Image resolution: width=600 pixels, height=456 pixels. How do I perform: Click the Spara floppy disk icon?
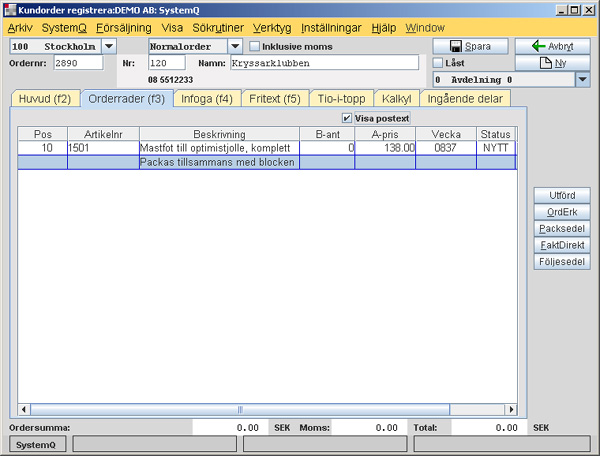coord(456,46)
